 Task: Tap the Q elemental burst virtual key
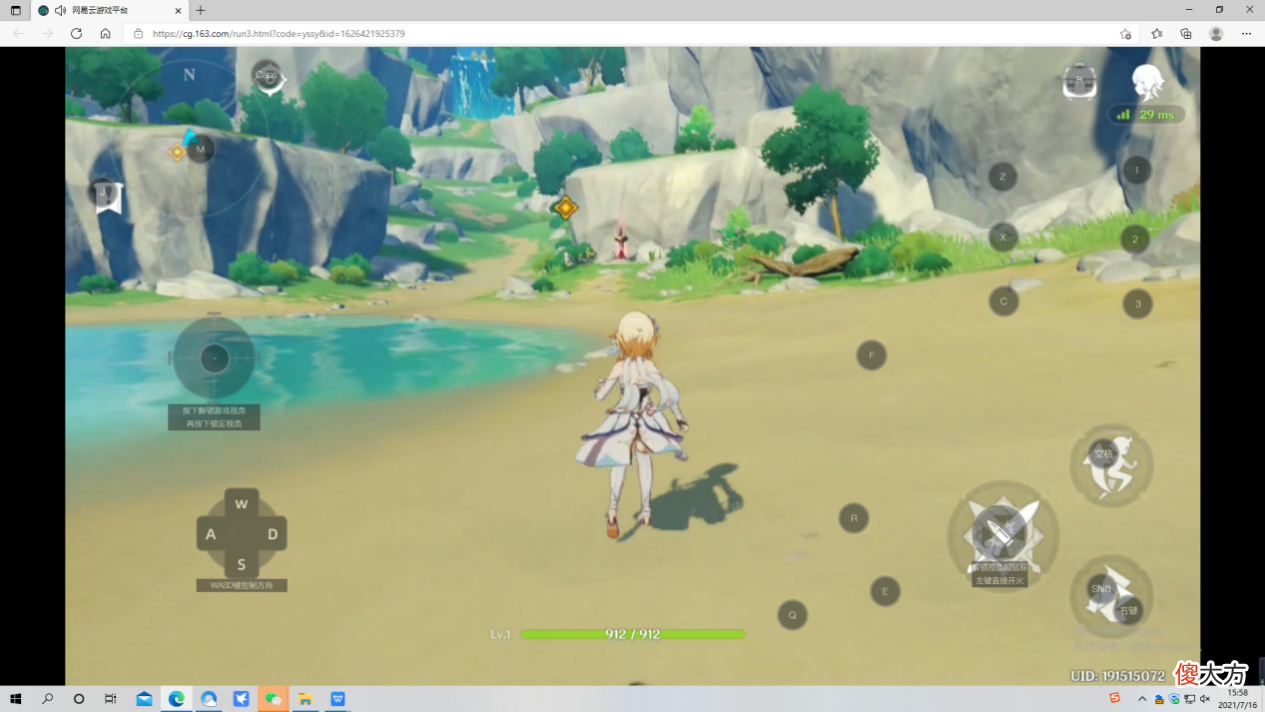click(x=792, y=615)
